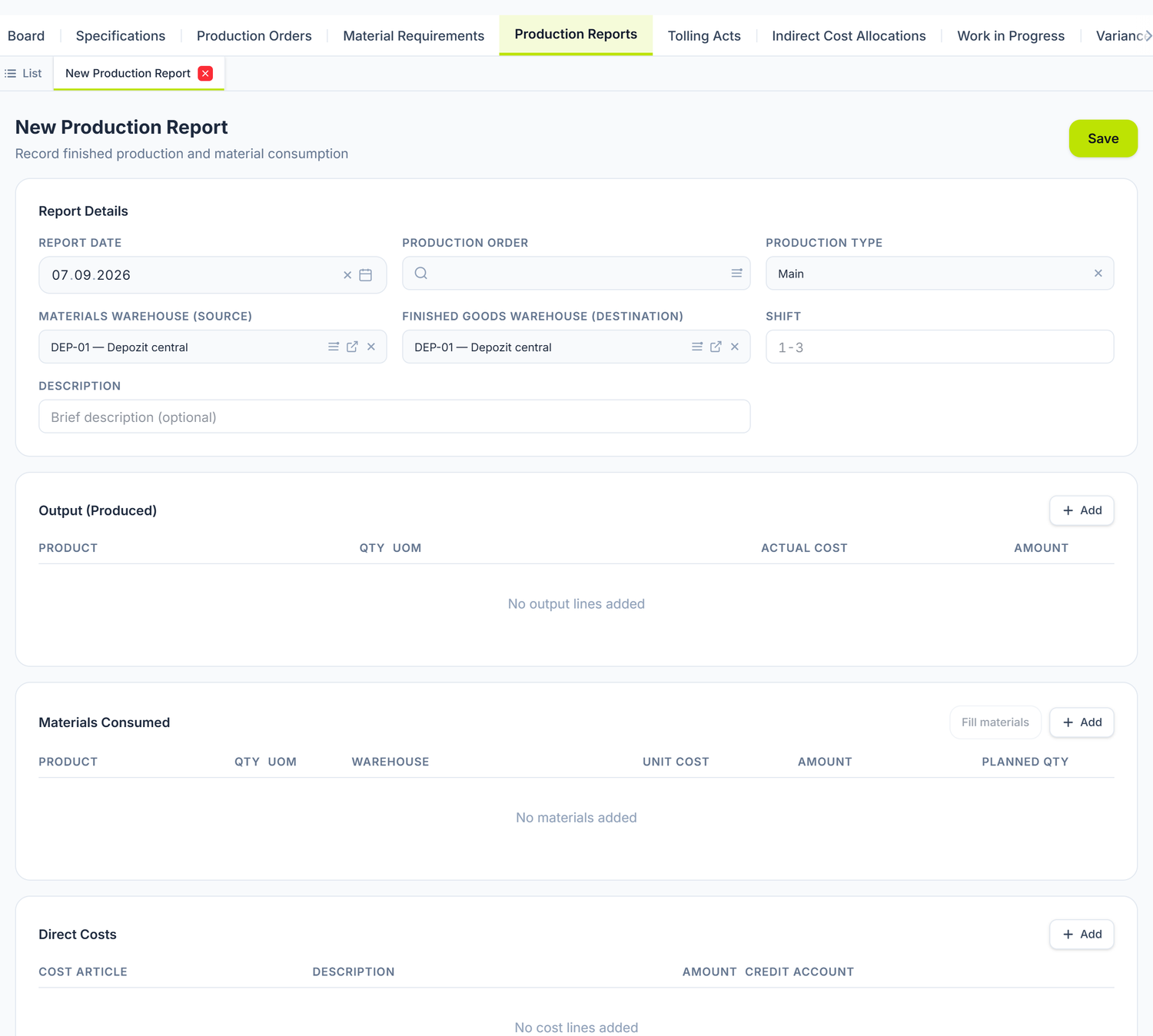Screen dimensions: 1153x1036
Task: Go to the Specifications tab
Action: coord(121,35)
